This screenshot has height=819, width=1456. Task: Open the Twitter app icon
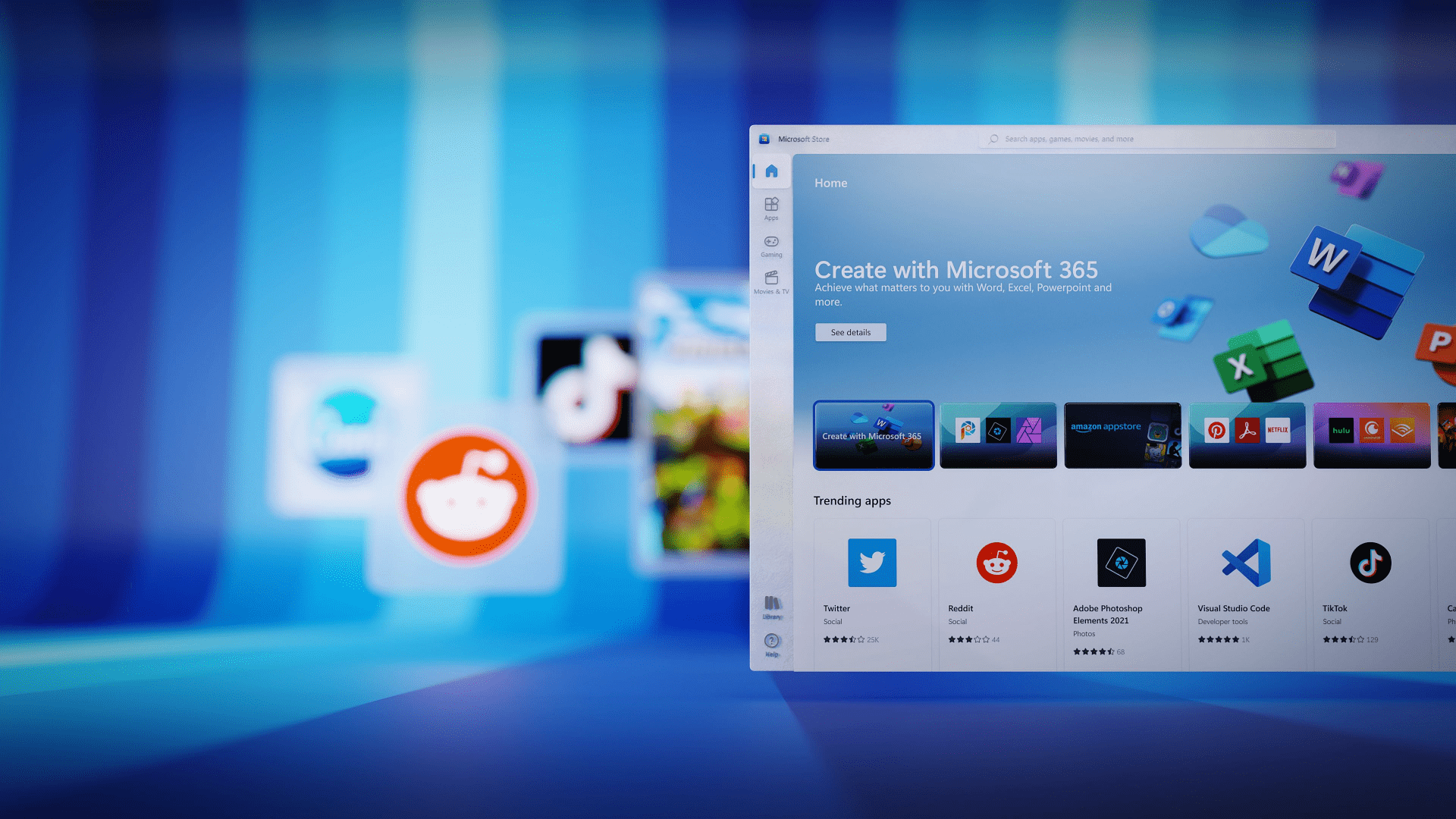pos(872,563)
